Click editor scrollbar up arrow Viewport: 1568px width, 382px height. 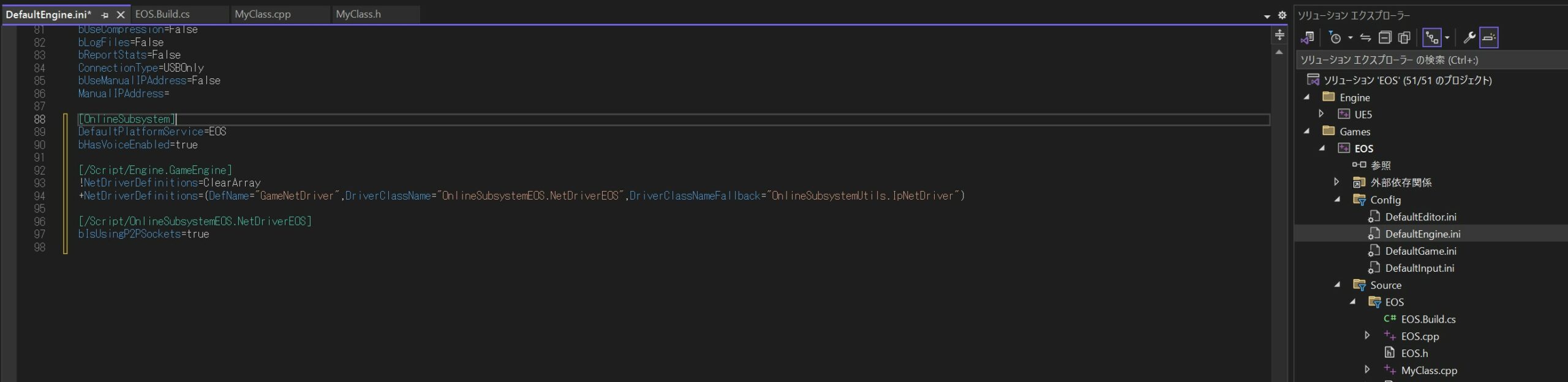[x=1280, y=53]
